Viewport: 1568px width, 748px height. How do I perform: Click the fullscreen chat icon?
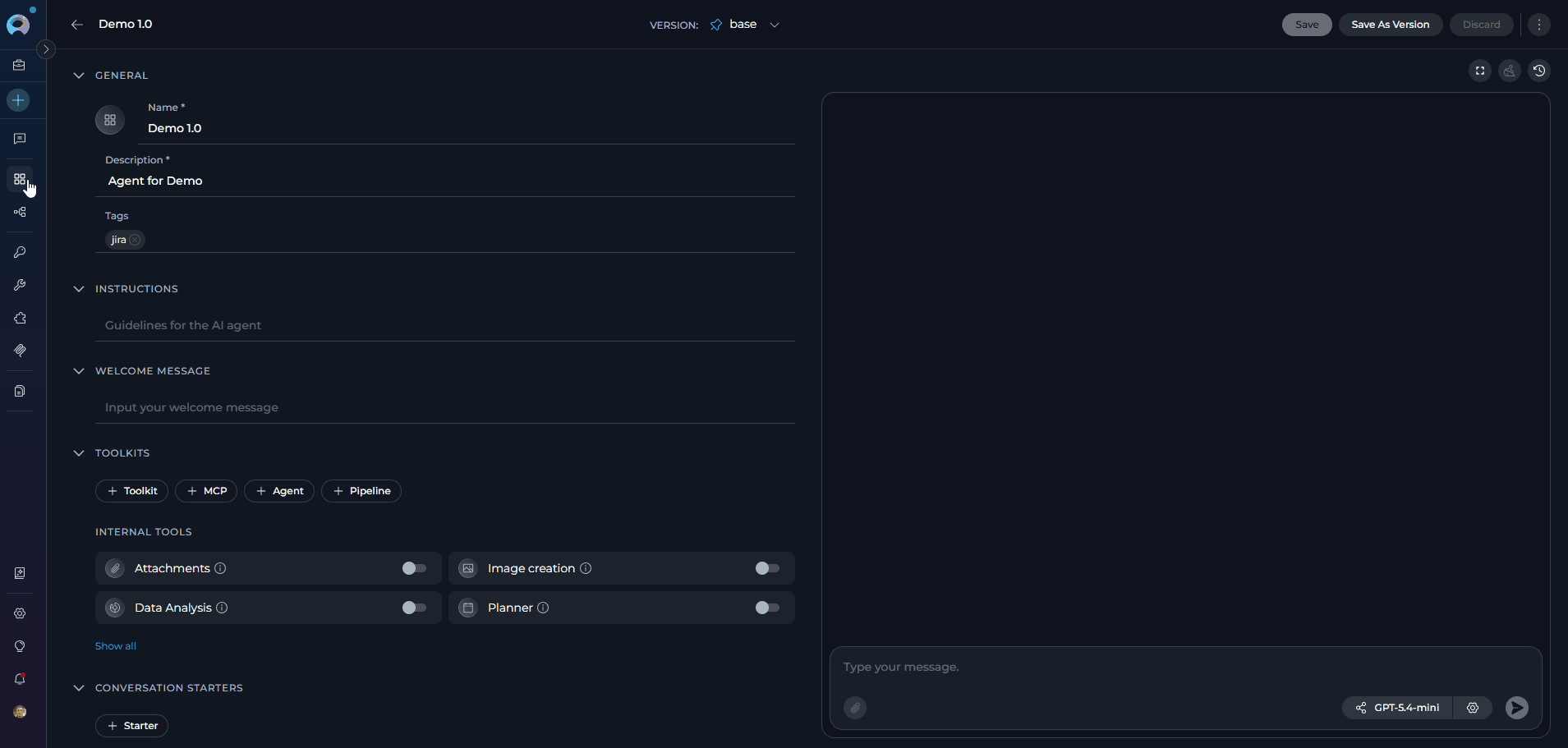1479,71
